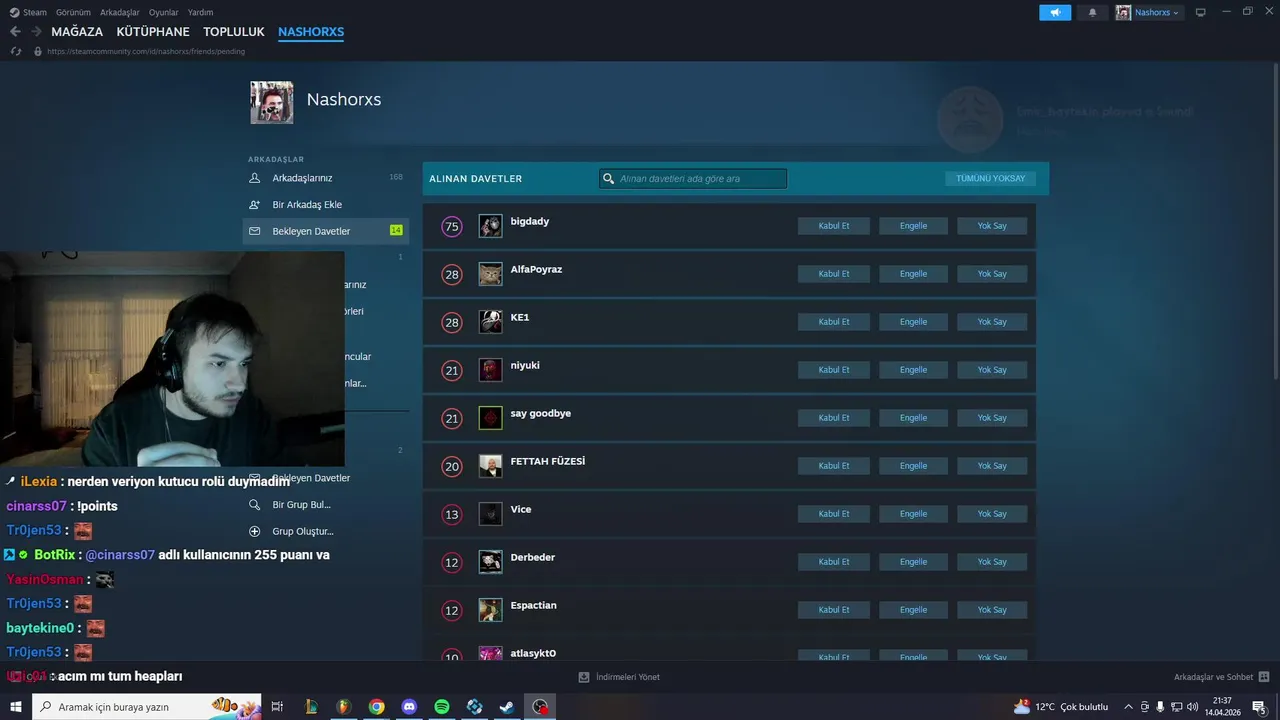Accept Derbeder's invite
Viewport: 1280px width, 720px height.
click(x=834, y=562)
